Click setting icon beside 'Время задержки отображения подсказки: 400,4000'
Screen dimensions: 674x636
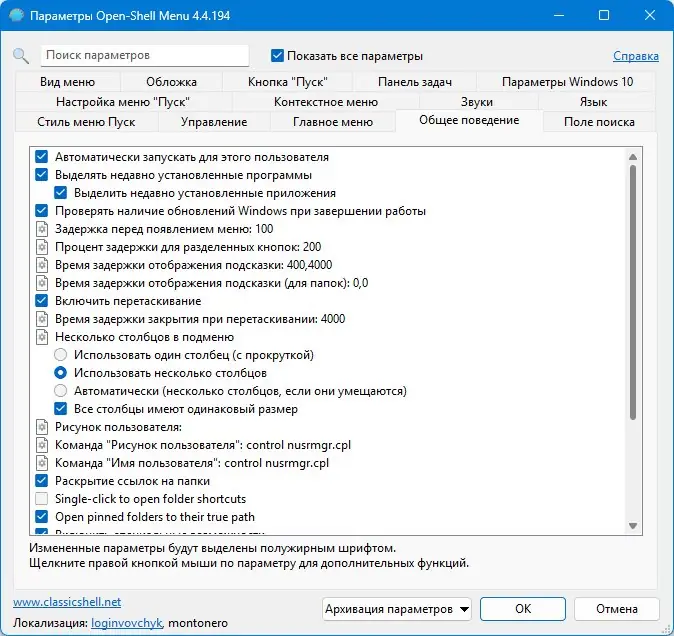pos(42,265)
